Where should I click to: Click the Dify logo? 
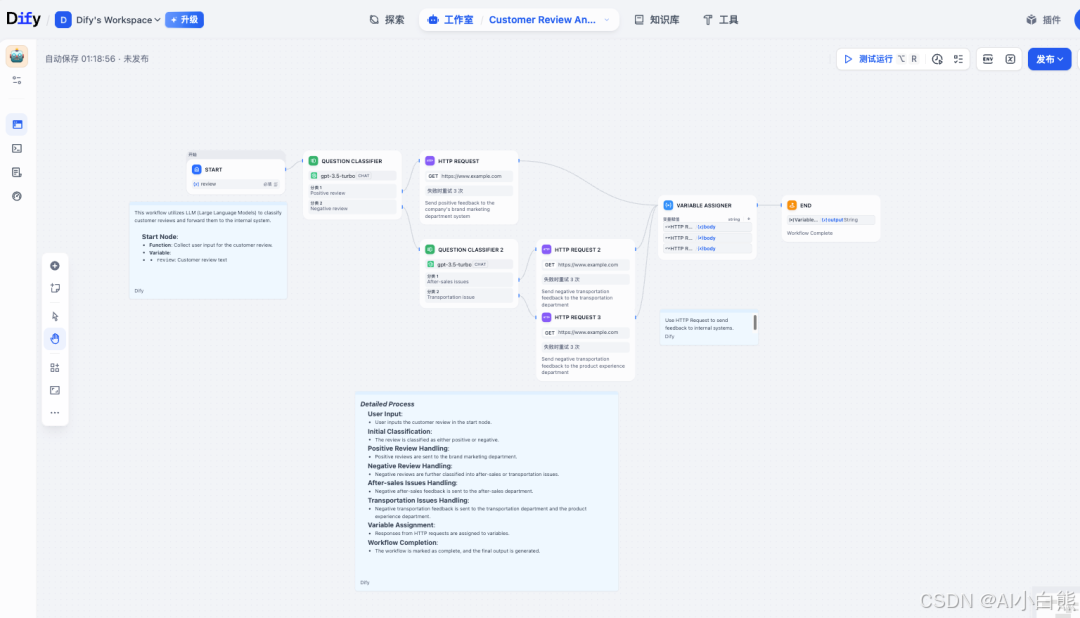coord(23,19)
